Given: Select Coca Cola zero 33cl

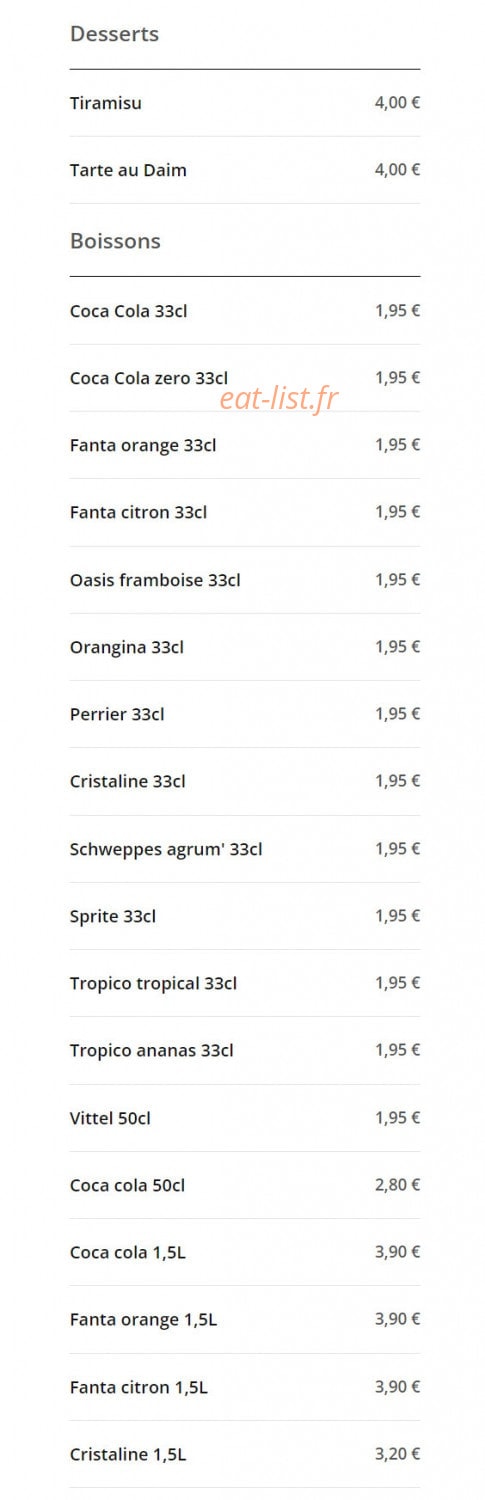Looking at the screenshot, I should (x=245, y=378).
